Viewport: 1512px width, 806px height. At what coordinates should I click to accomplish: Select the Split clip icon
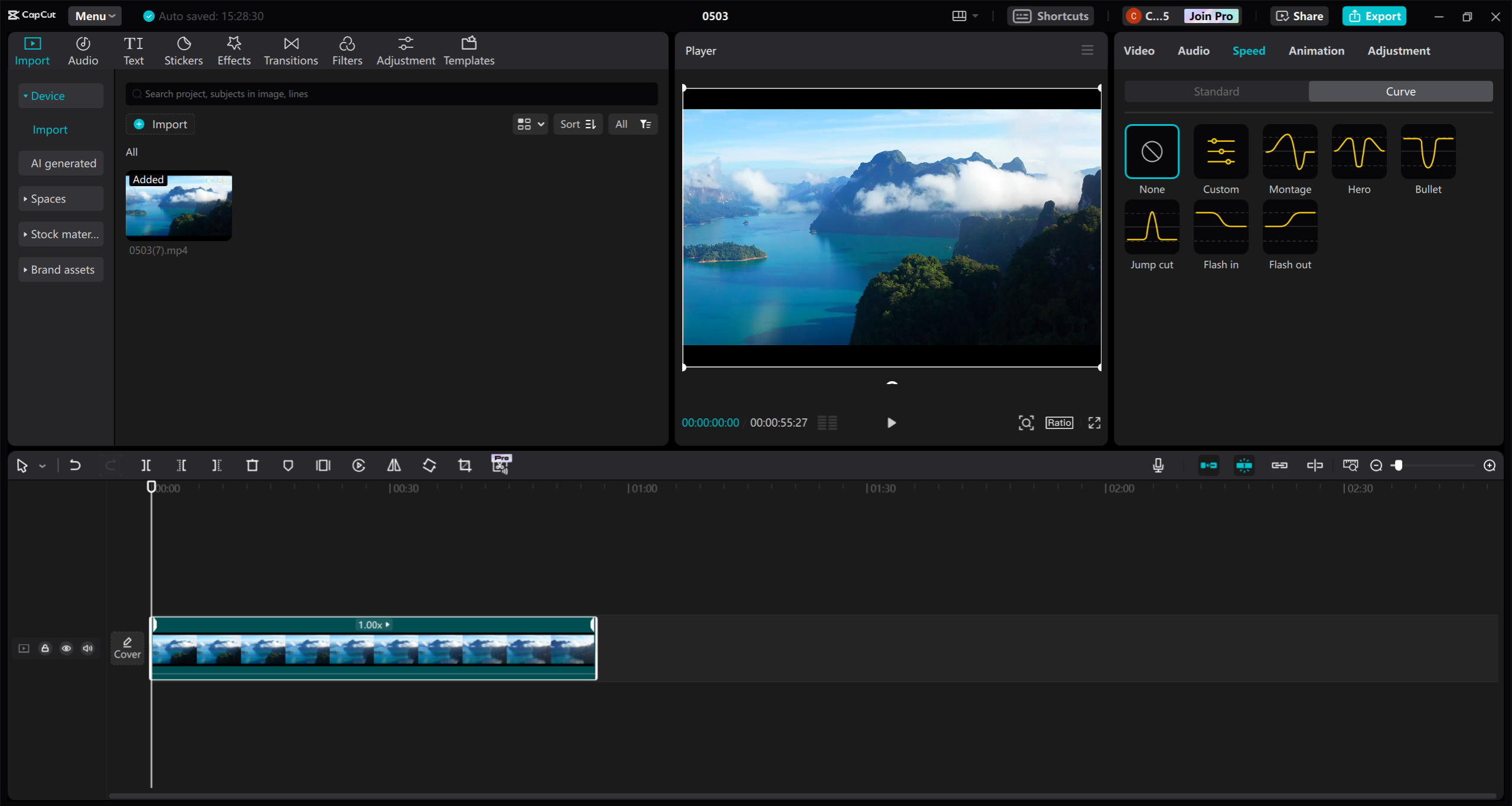coord(146,465)
